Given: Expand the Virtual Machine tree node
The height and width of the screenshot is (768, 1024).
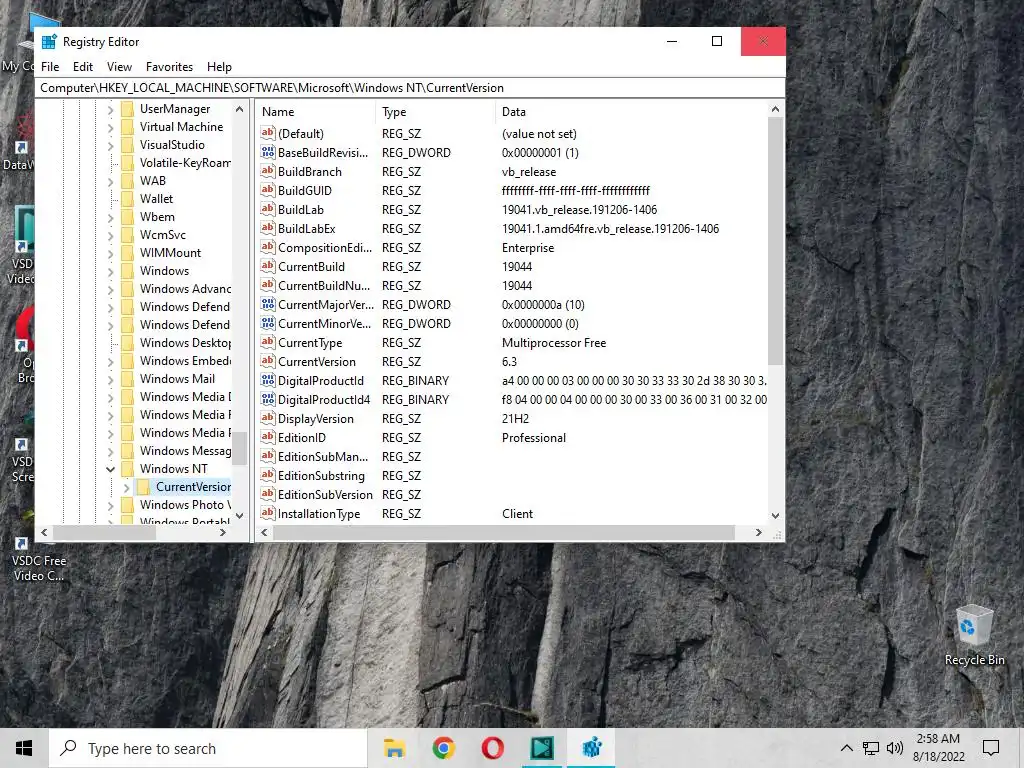Looking at the screenshot, I should click(110, 127).
